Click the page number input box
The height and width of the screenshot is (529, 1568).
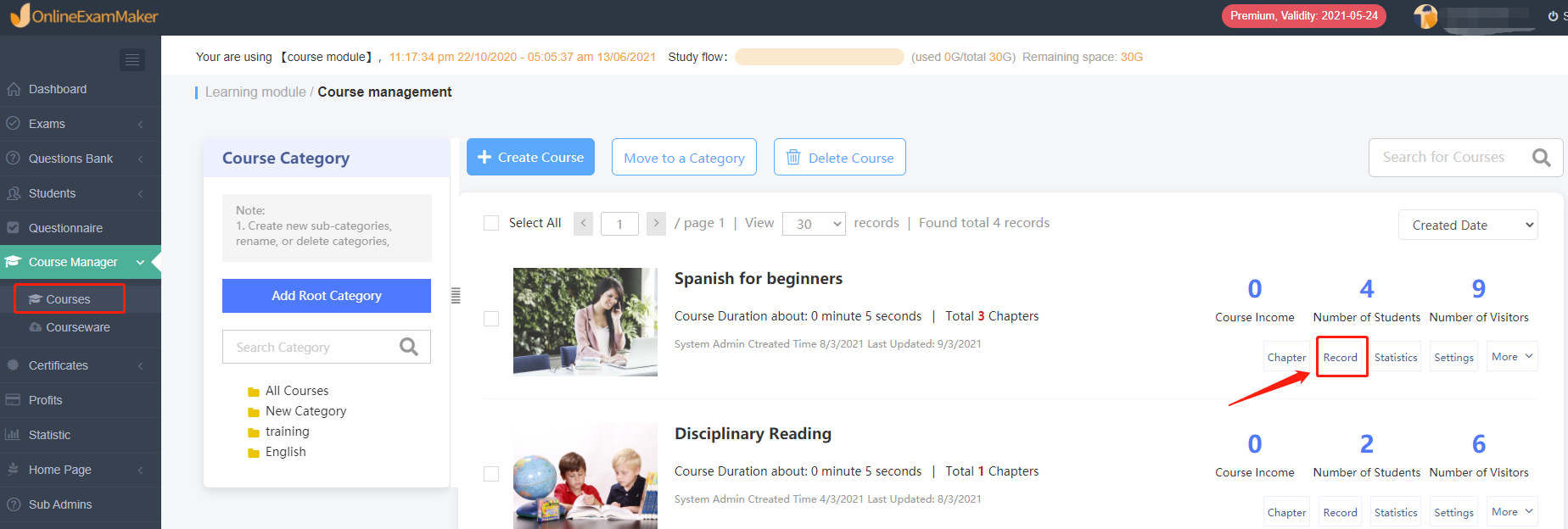(619, 224)
